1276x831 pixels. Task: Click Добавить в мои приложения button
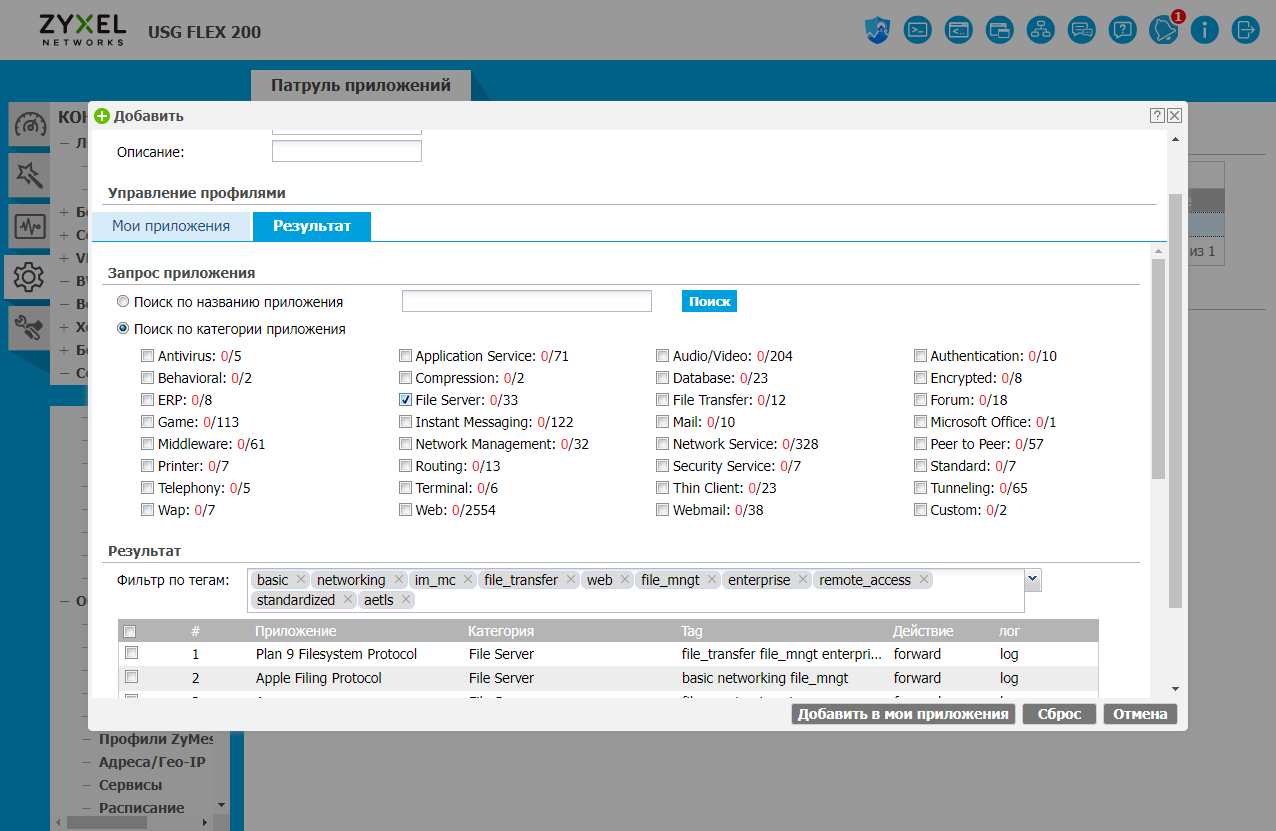tap(903, 714)
